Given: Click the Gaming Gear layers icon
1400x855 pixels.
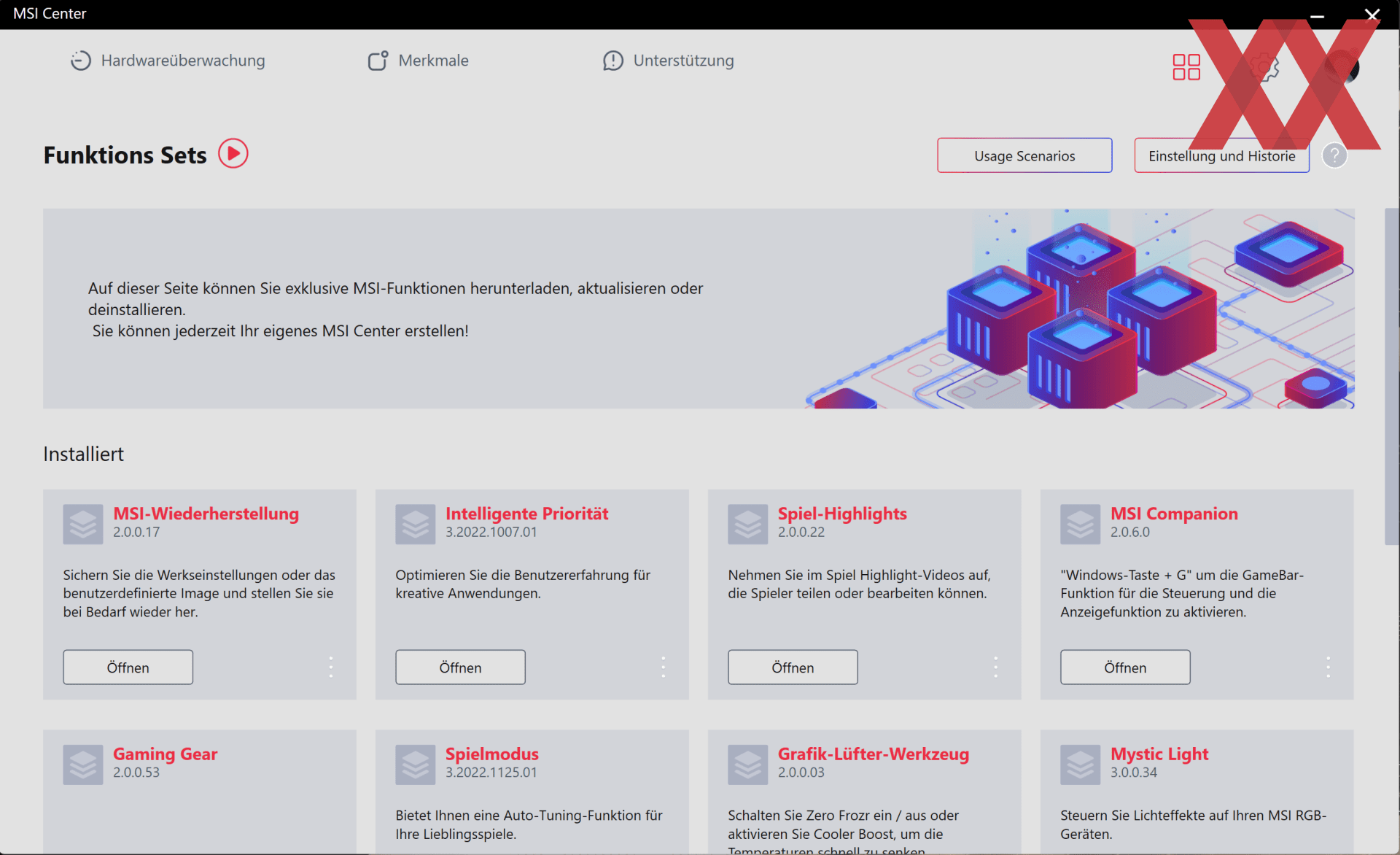Looking at the screenshot, I should coord(83,765).
